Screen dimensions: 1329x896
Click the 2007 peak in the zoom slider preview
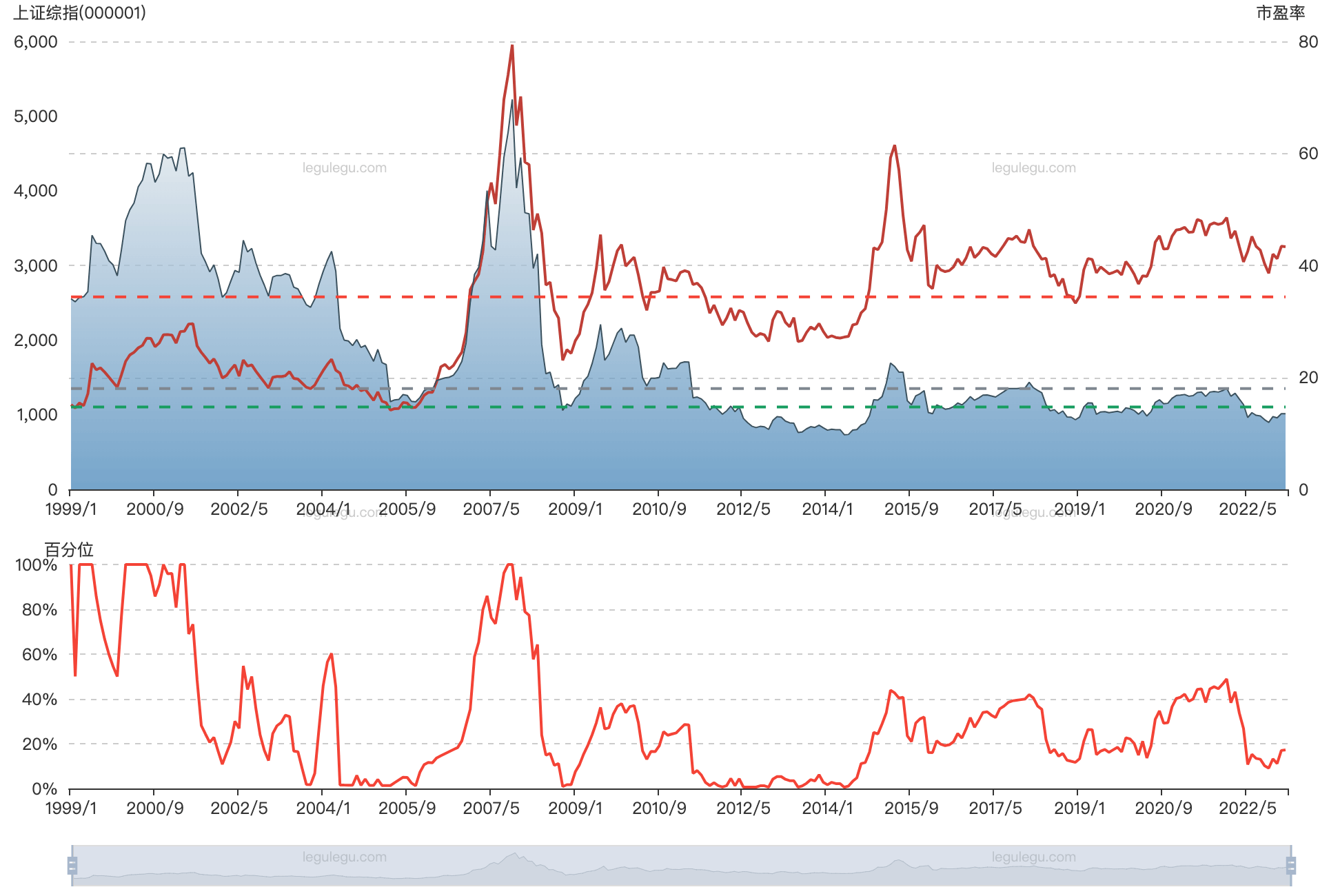(514, 855)
